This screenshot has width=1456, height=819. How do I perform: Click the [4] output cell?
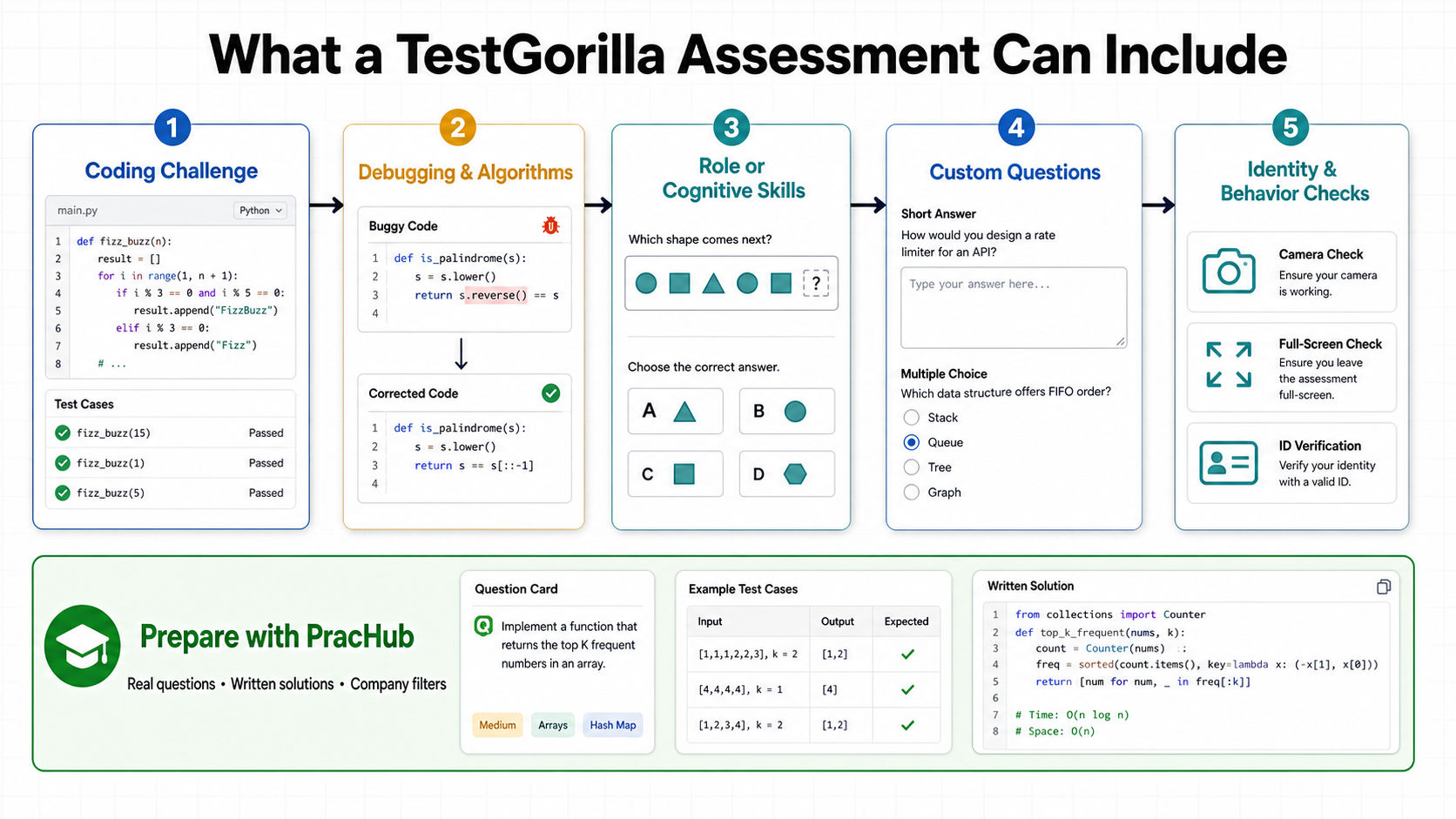(x=830, y=689)
